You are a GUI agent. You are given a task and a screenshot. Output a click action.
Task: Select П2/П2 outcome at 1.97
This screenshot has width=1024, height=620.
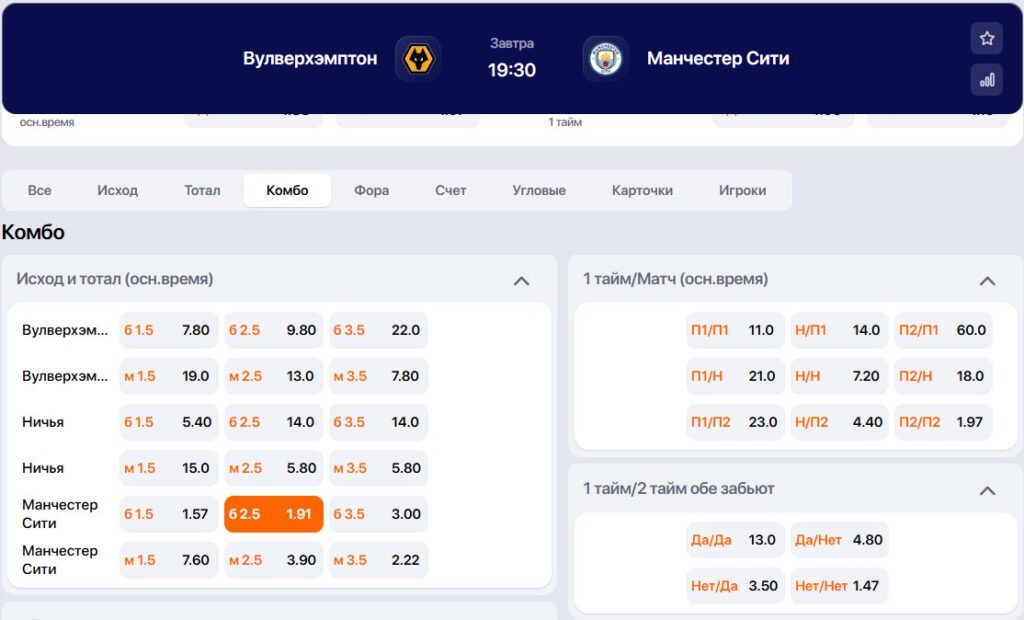(x=943, y=422)
